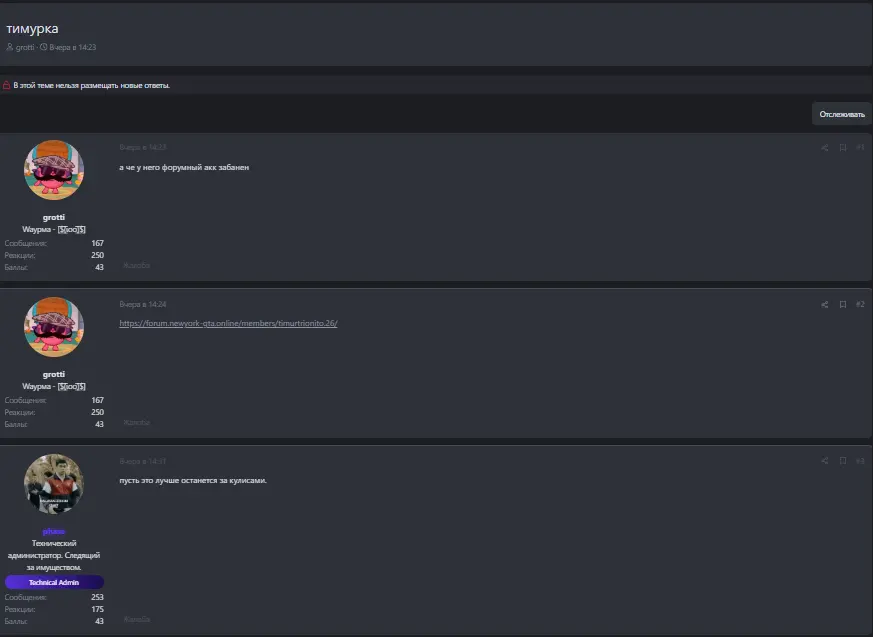873x637 pixels.
Task: Click username grotti under first post avatar
Action: pos(54,217)
